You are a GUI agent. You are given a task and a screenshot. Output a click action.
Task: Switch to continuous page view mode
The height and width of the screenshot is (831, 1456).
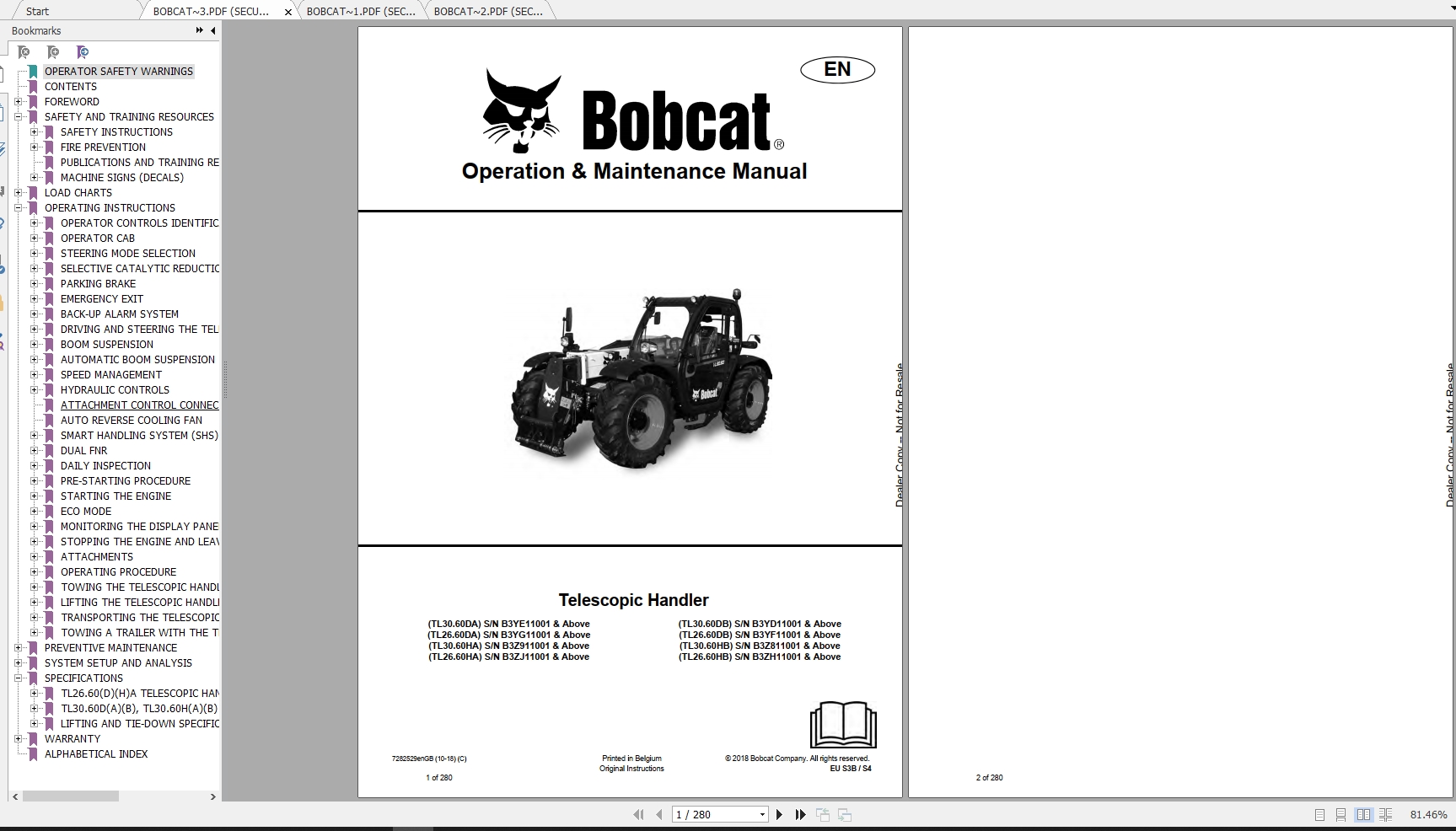[1341, 815]
